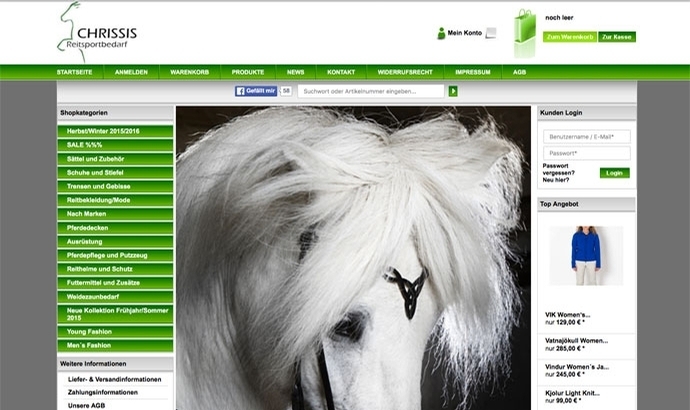
Task: Click the nur 129,00 € price
Action: coord(565,322)
